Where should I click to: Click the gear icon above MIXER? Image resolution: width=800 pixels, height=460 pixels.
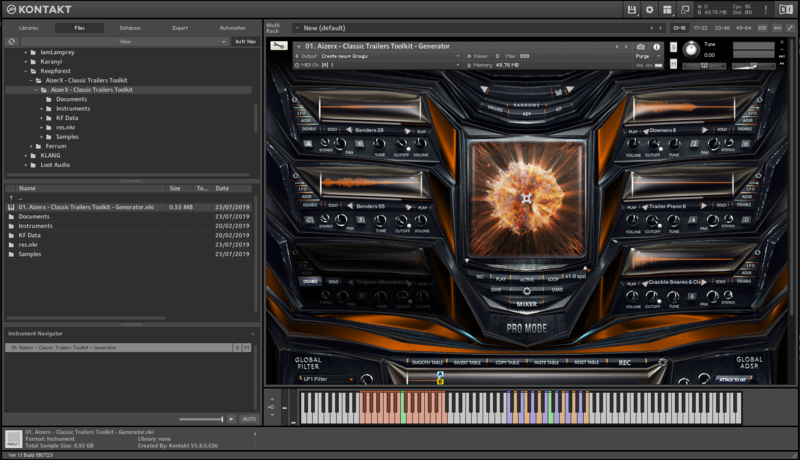526,290
